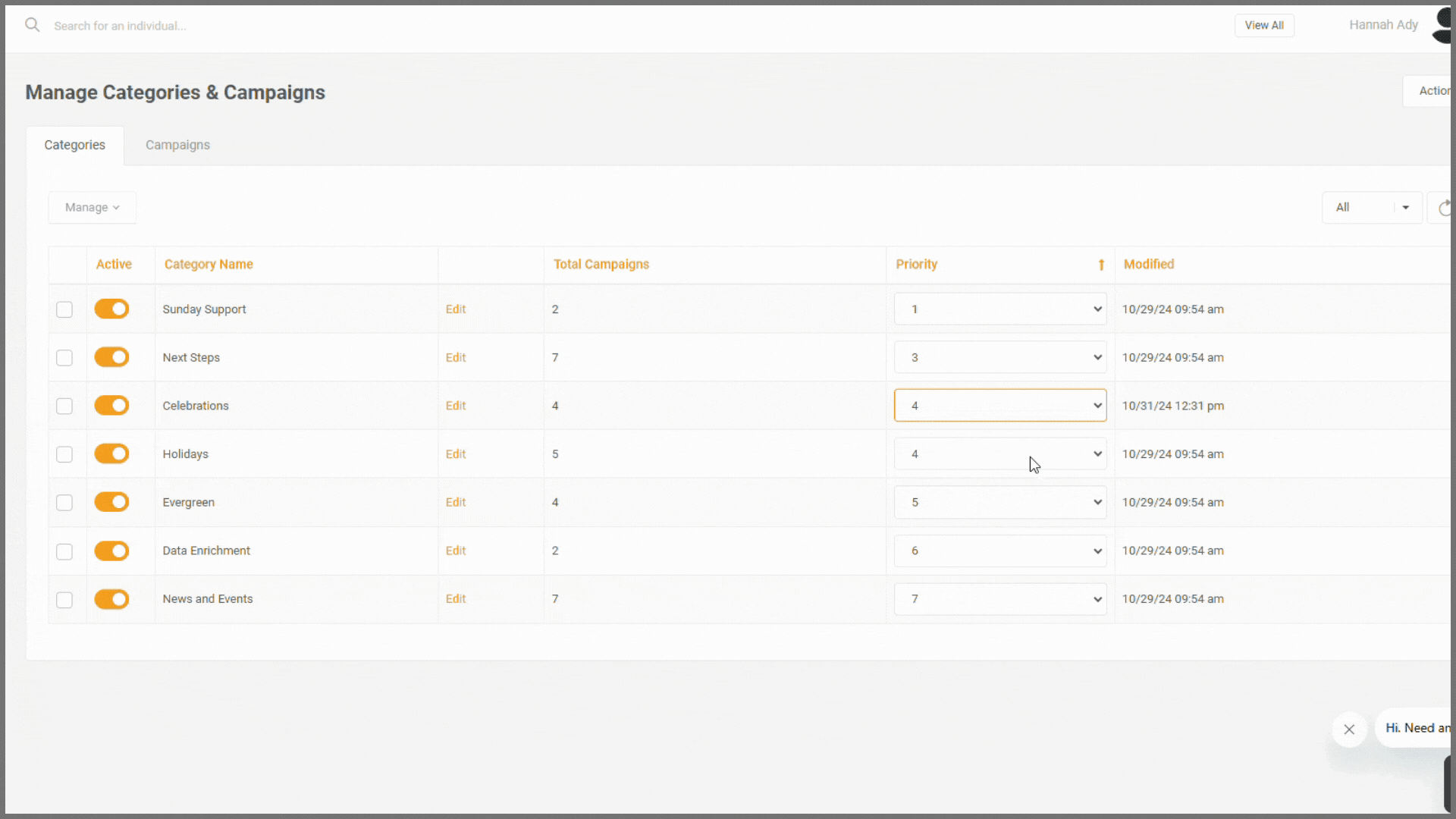Click the View All button
1456x819 pixels.
(1264, 25)
